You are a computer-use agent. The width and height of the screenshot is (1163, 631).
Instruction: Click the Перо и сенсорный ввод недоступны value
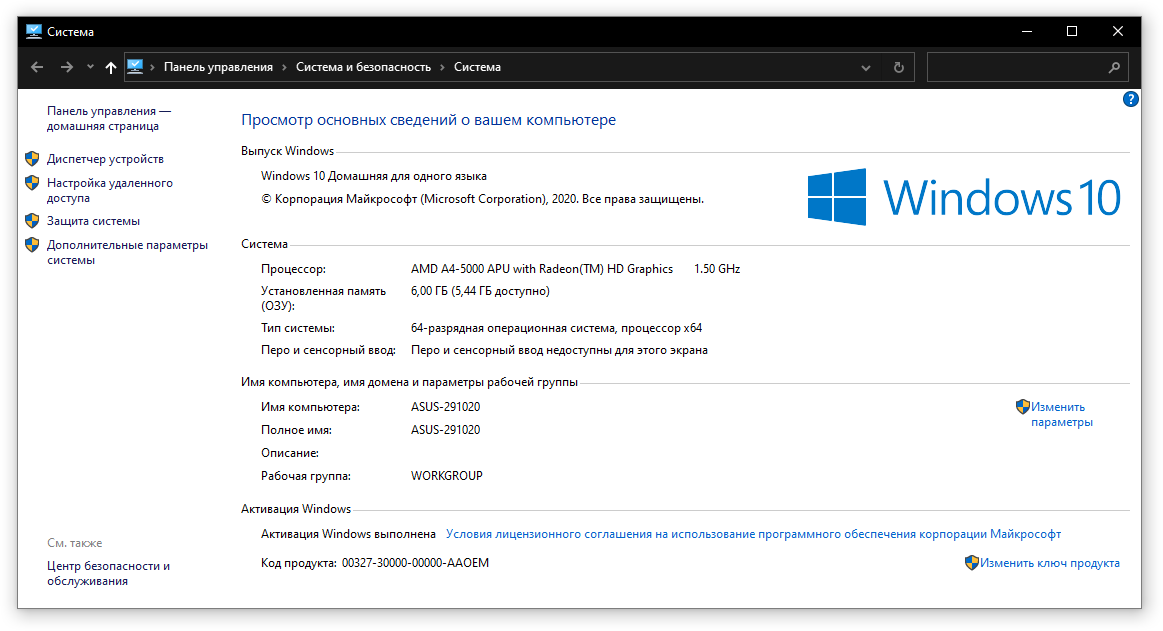pyautogui.click(x=559, y=350)
